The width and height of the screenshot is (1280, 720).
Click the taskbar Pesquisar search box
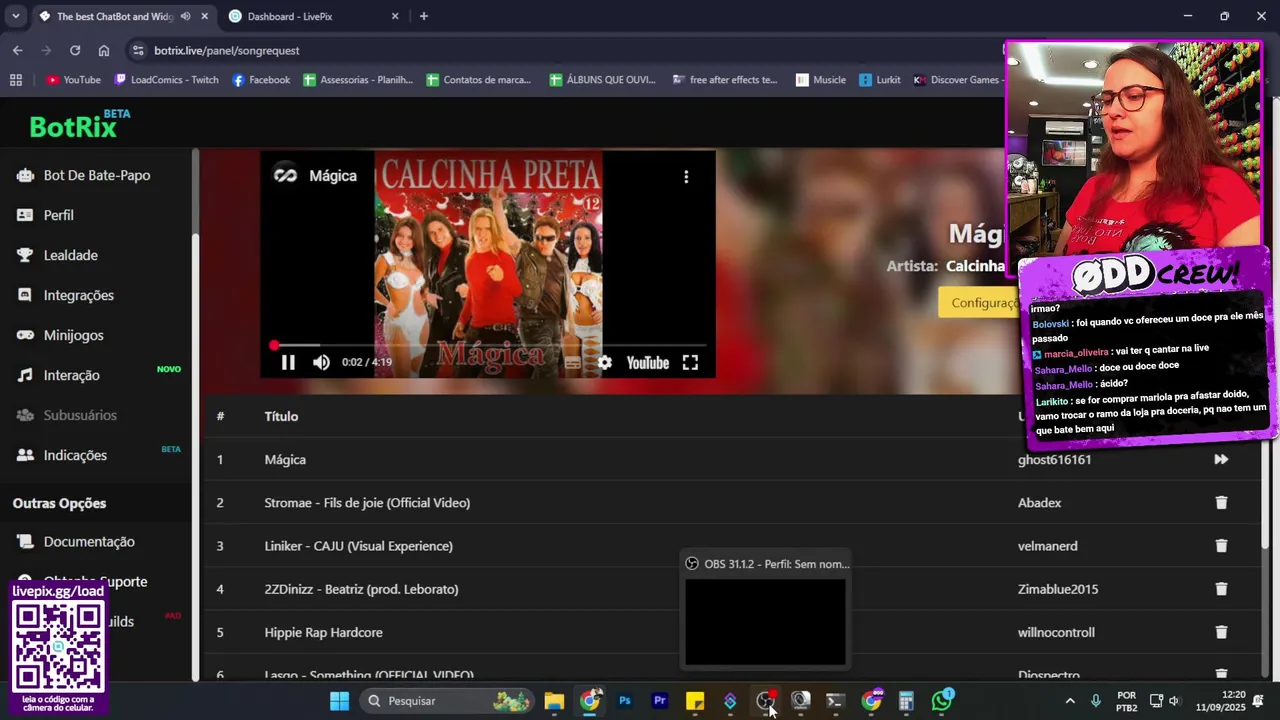coord(447,701)
